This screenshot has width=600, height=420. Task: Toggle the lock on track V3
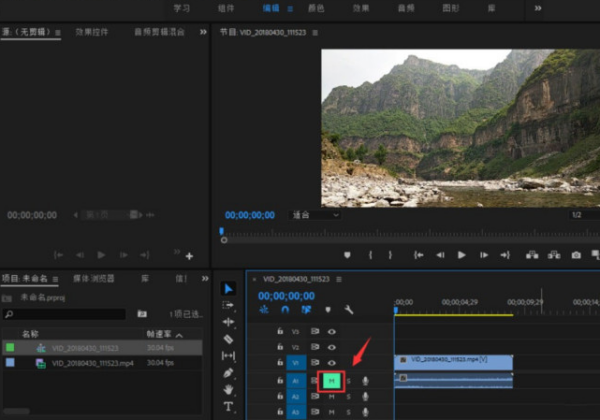[x=280, y=330]
